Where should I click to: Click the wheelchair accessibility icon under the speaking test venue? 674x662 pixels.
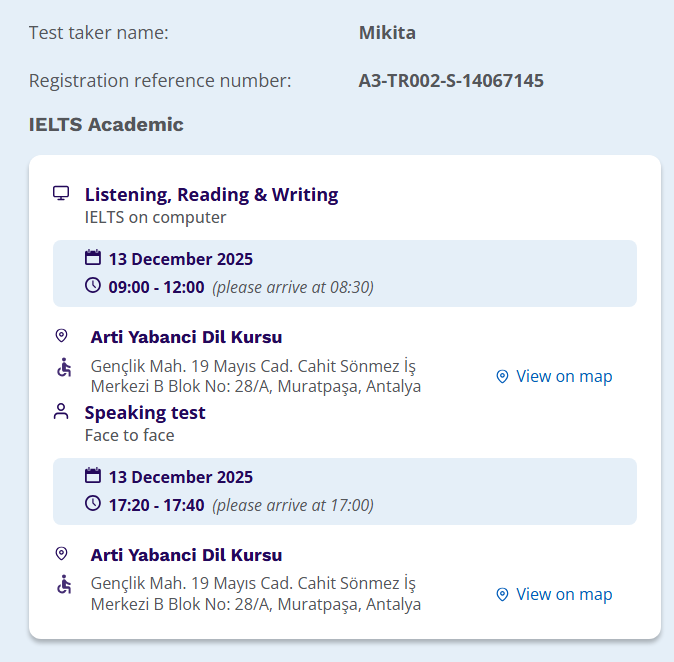(x=63, y=584)
